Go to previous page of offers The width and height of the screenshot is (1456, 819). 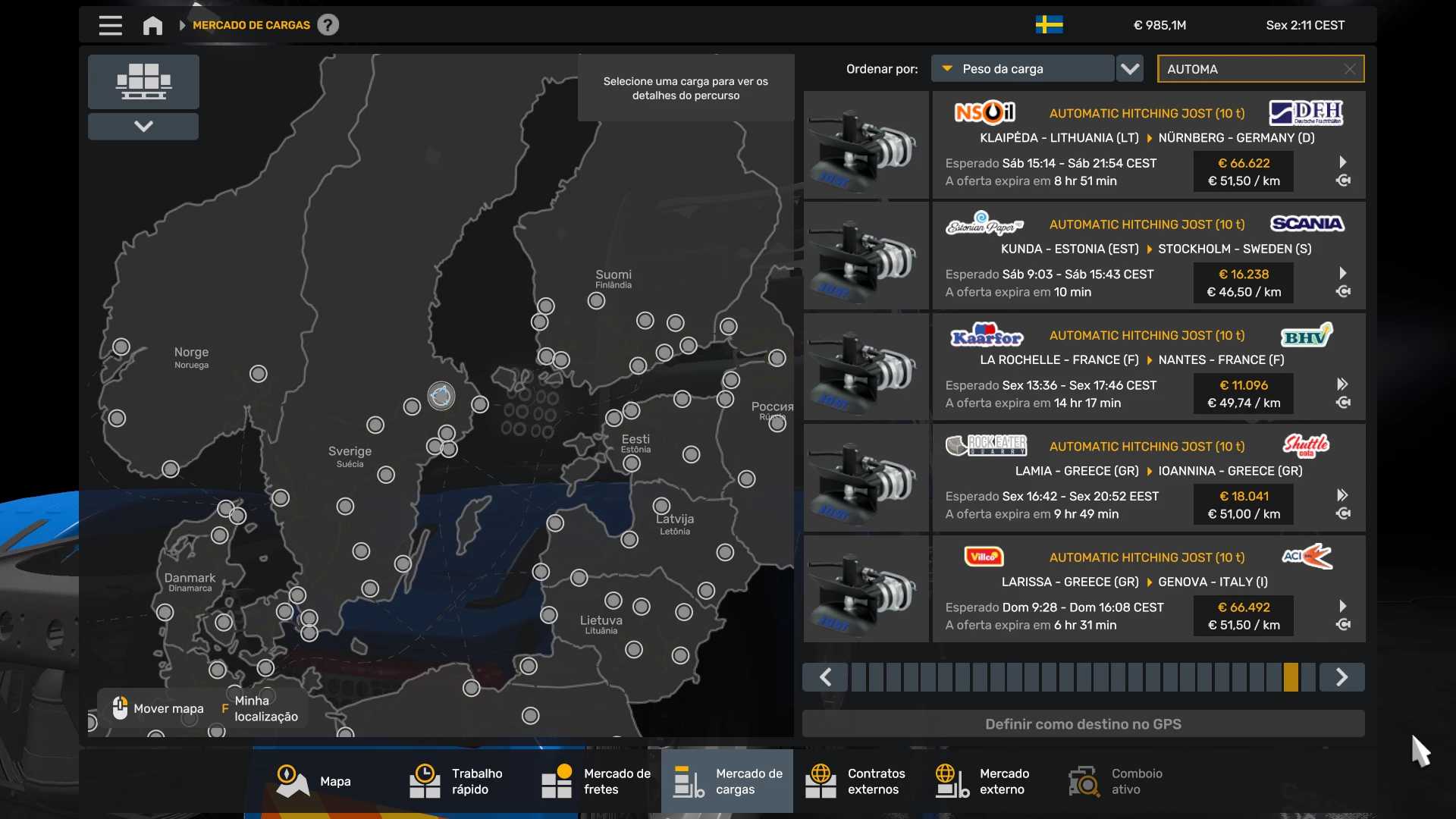pos(825,676)
